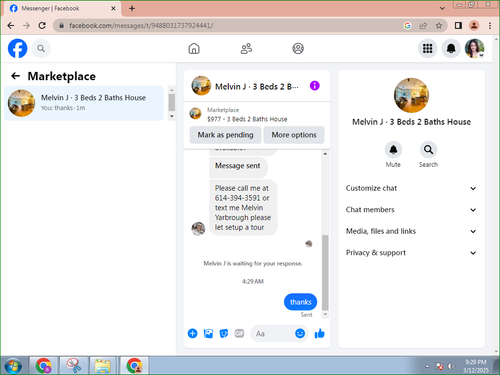The image size is (500, 375).
Task: Expand Chat members section
Action: [x=411, y=210]
